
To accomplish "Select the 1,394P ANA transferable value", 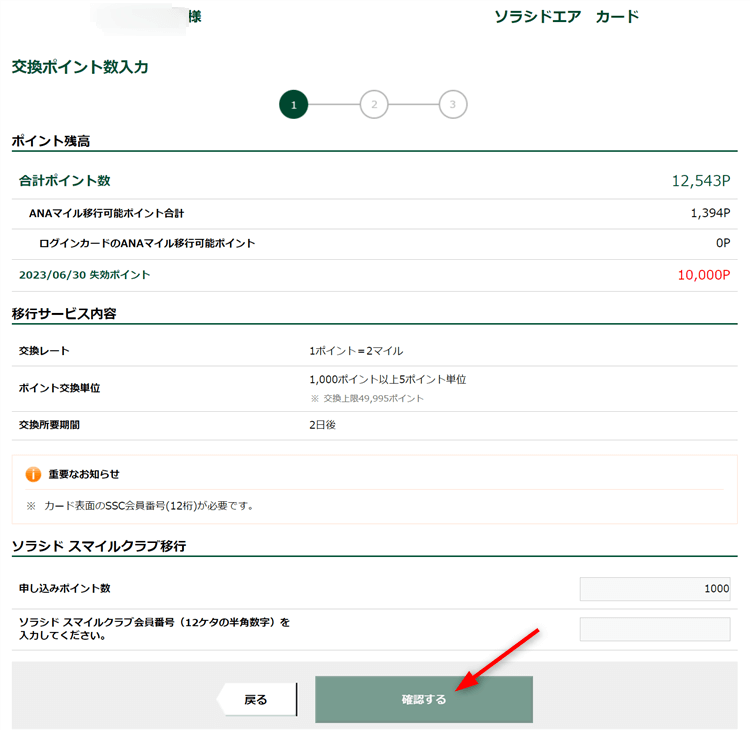I will (x=709, y=213).
